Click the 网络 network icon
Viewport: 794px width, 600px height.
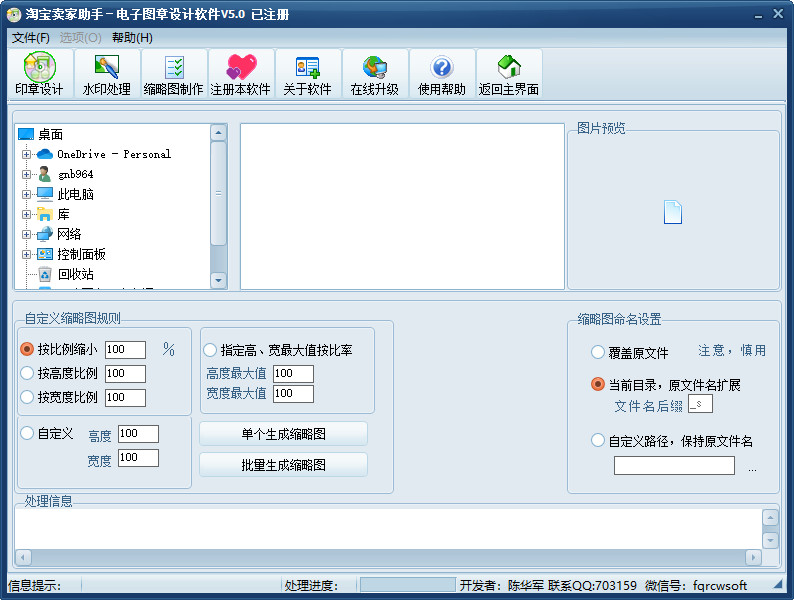tap(45, 234)
